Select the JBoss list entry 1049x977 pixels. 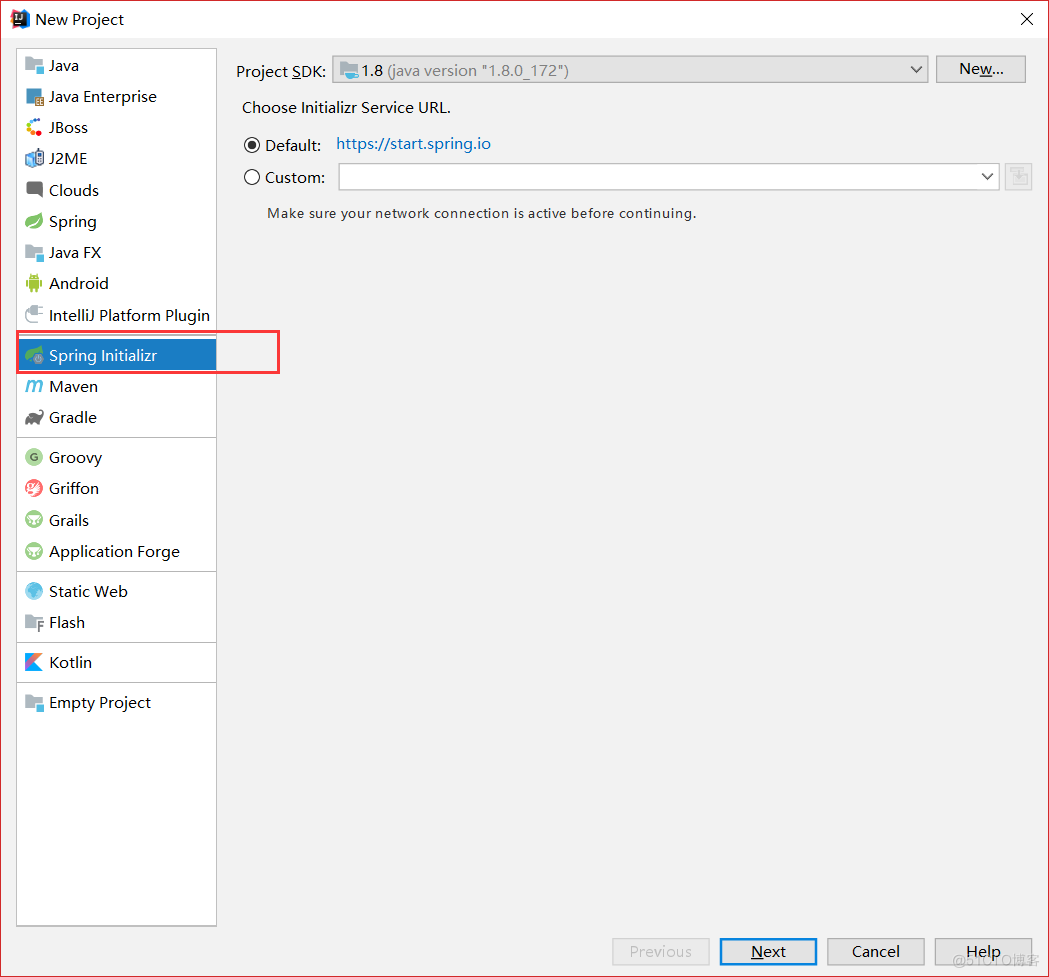116,128
